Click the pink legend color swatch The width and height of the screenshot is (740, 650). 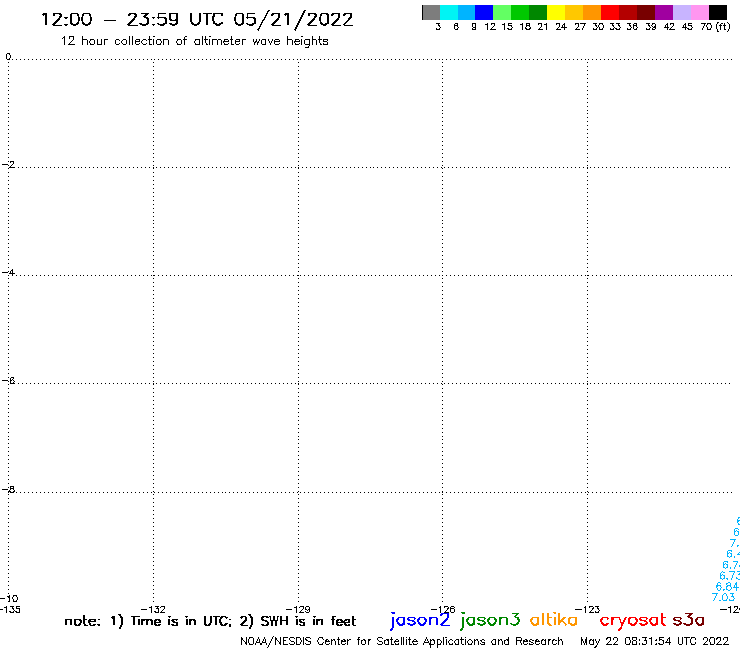699,12
